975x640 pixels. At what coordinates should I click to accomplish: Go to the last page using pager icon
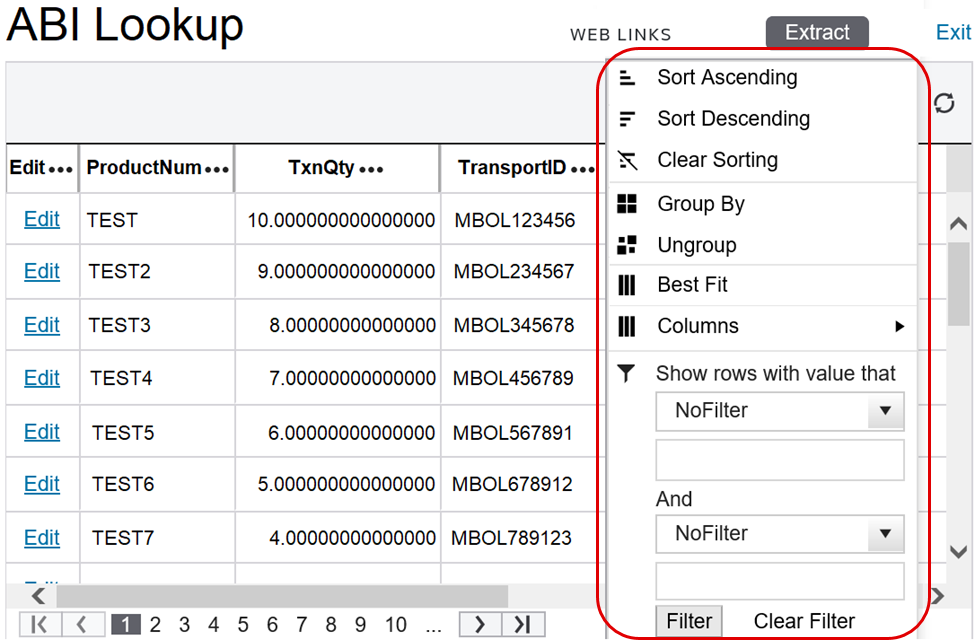[x=522, y=625]
